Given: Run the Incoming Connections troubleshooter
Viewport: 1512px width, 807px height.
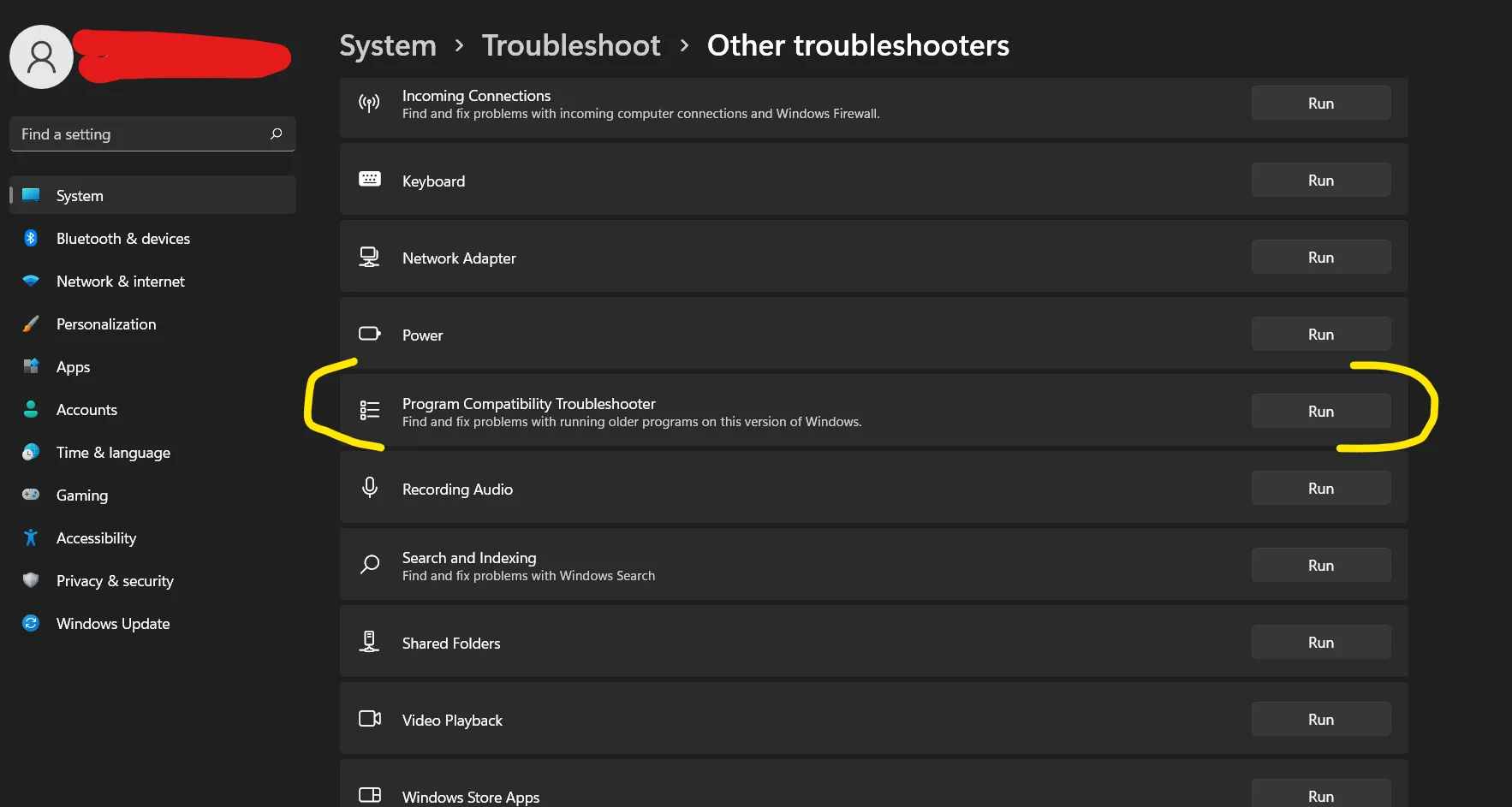Looking at the screenshot, I should pos(1321,104).
